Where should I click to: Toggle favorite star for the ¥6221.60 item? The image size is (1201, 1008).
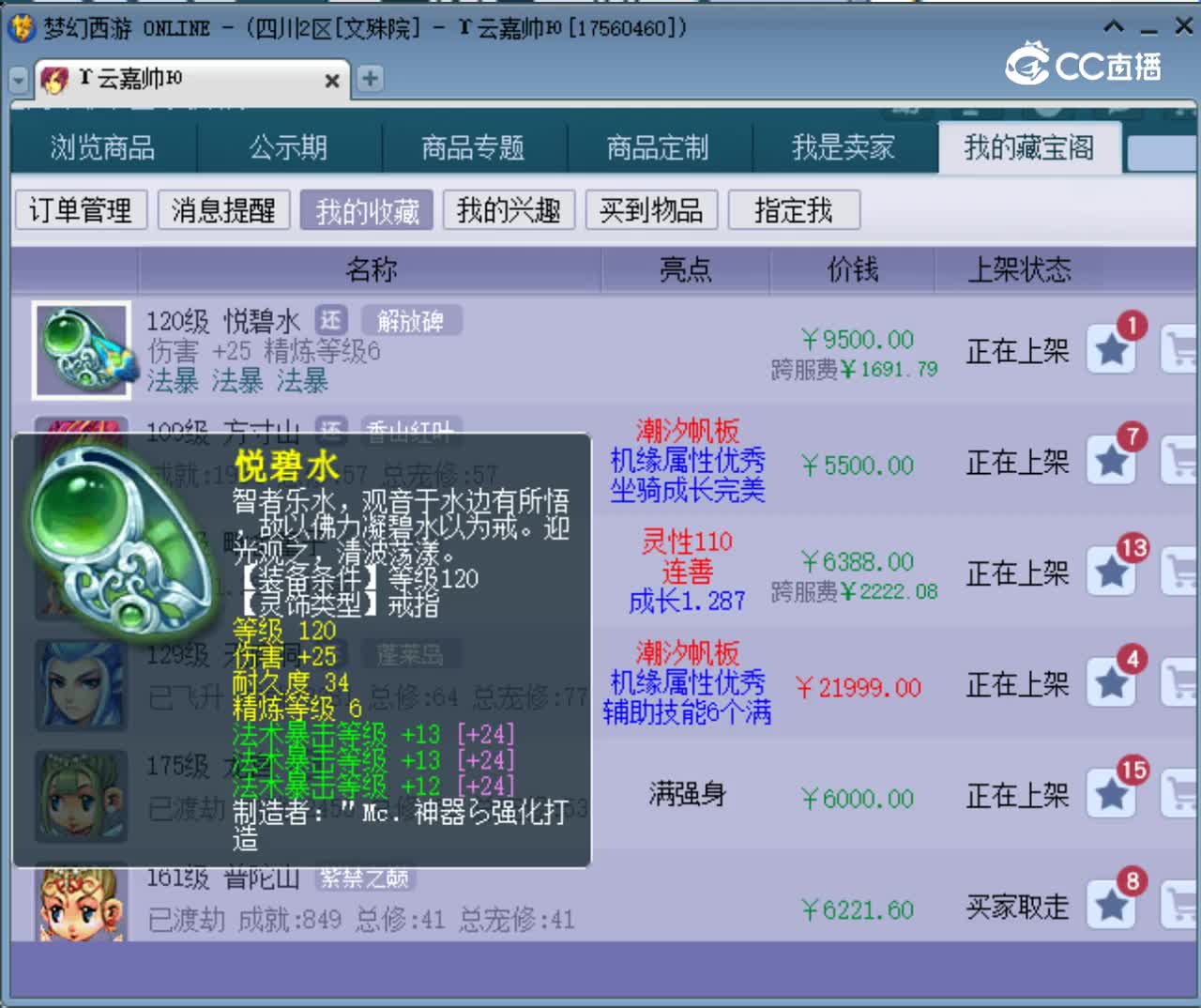1112,905
